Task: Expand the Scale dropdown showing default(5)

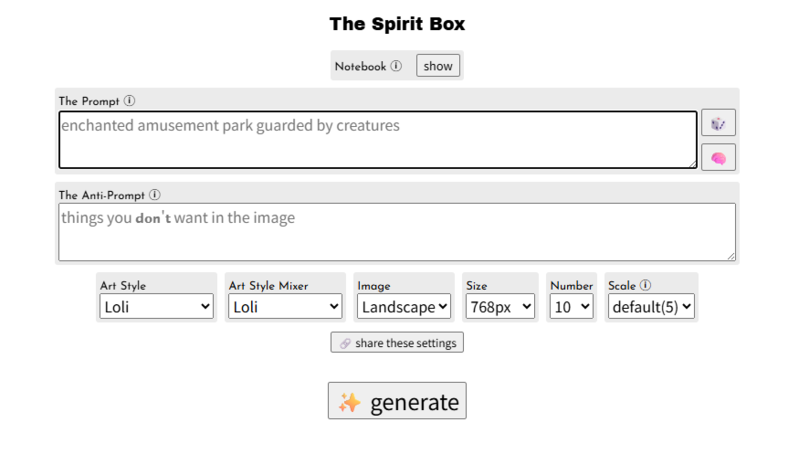Action: pos(651,307)
